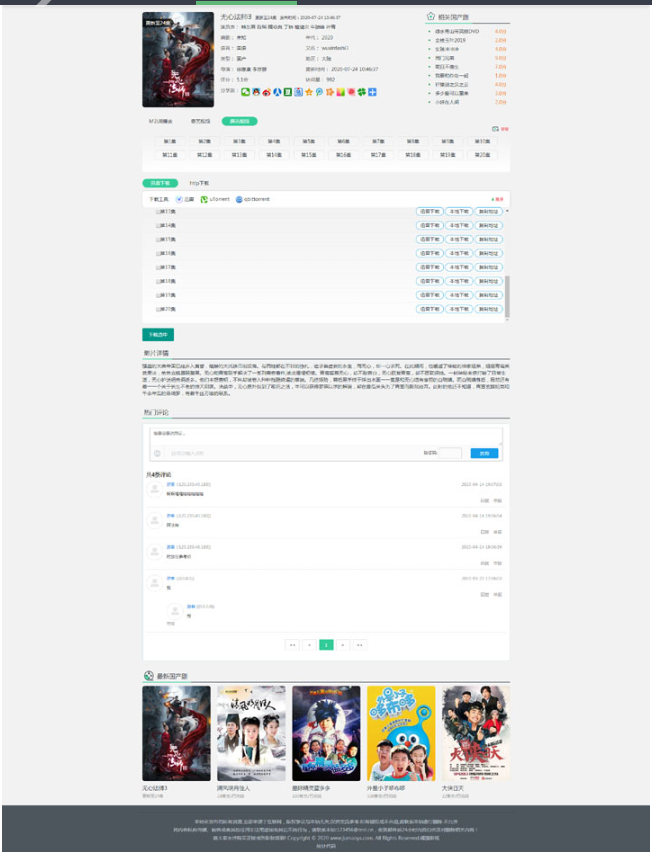Go to the previous comments page

[309, 645]
